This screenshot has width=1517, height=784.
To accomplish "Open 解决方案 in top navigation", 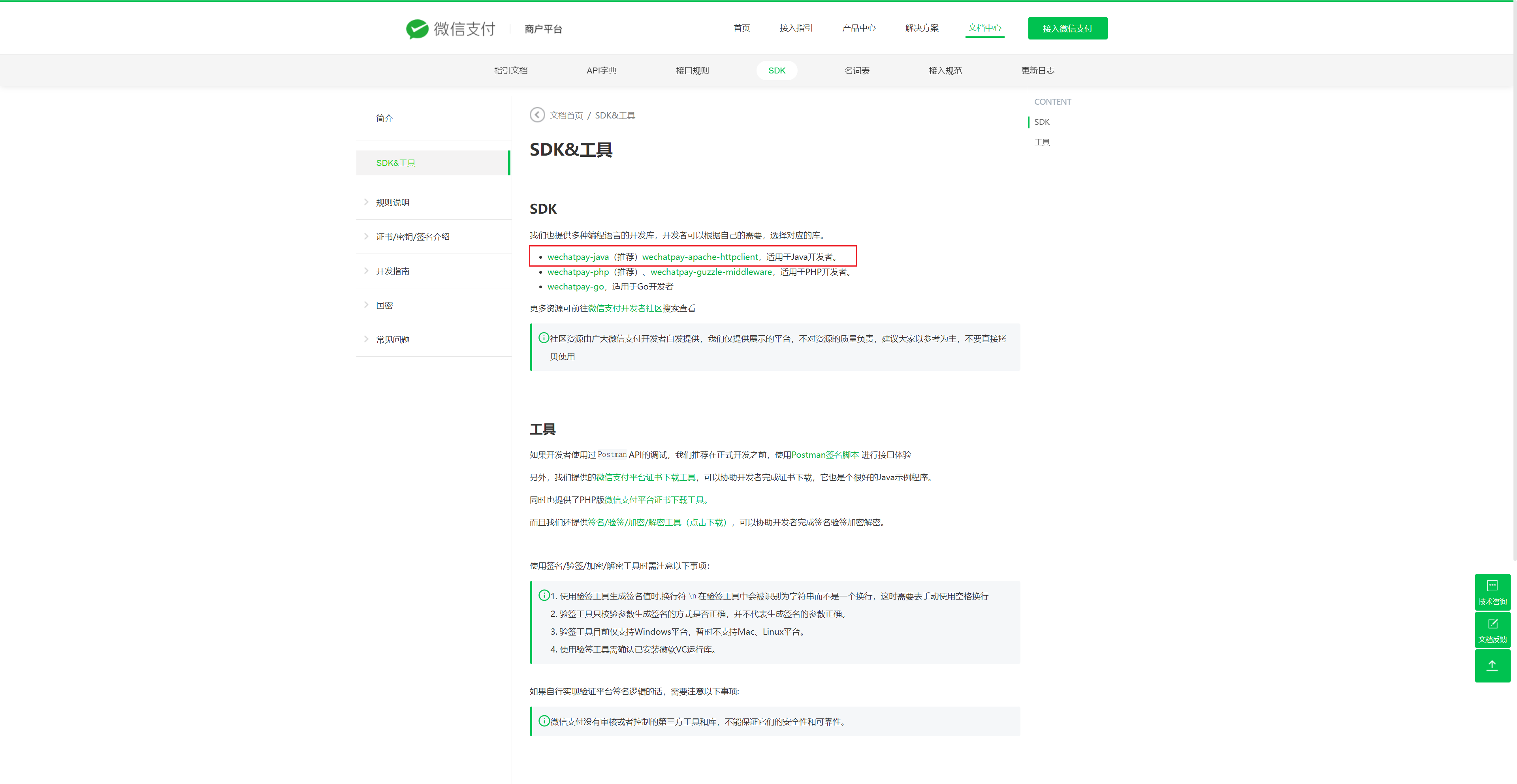I will 922,28.
